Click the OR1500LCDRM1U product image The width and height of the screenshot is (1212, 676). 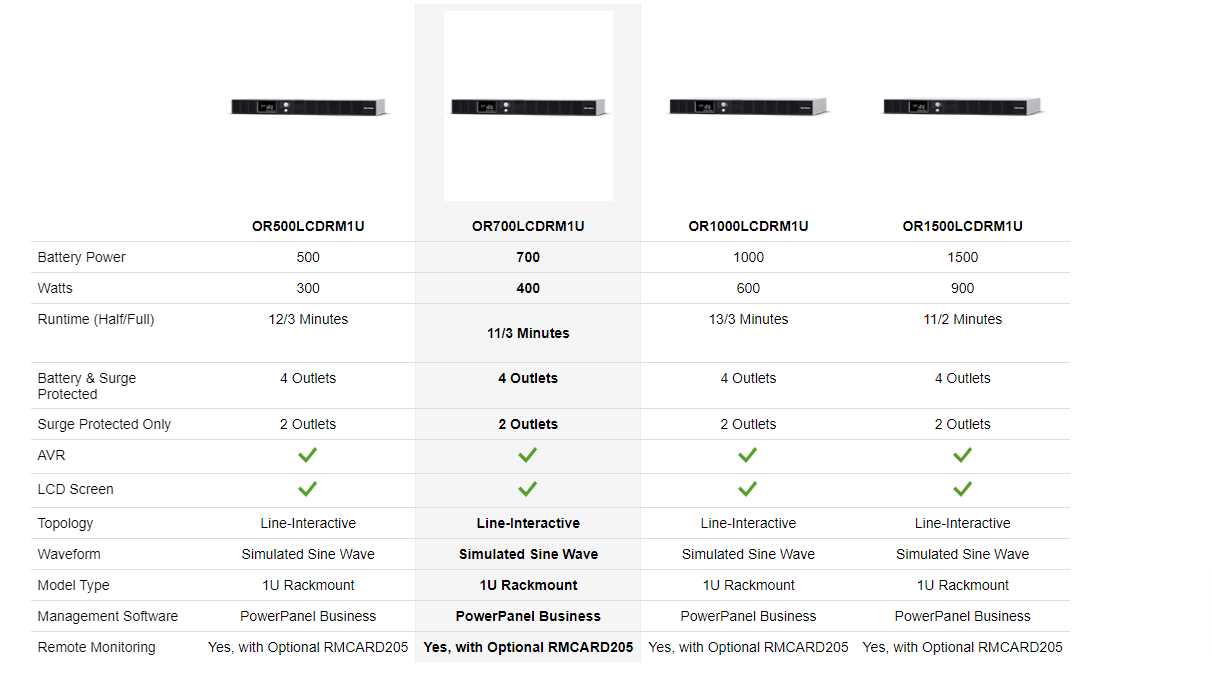pos(962,106)
